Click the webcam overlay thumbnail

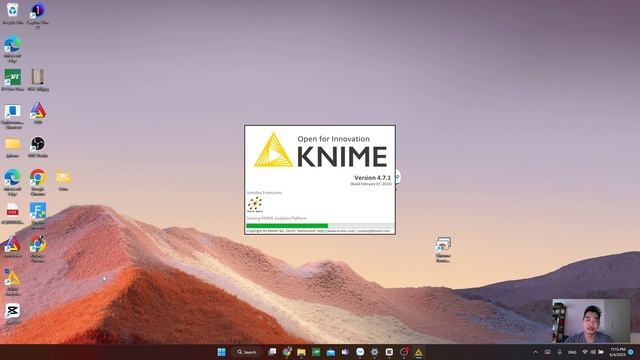point(591,321)
